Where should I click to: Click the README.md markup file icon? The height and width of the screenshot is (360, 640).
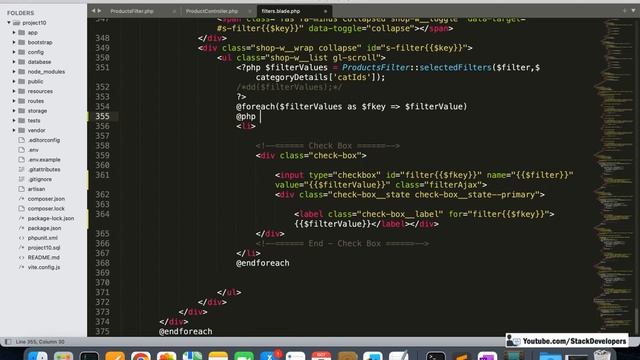[22, 258]
